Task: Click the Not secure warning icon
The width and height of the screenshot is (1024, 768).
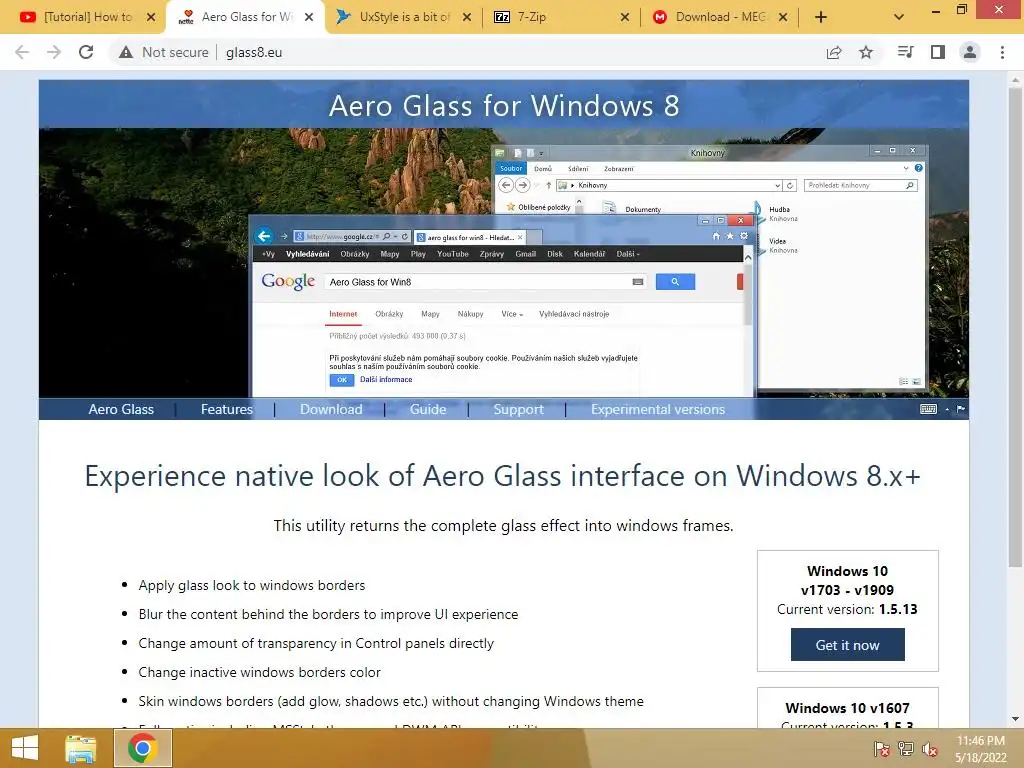Action: click(x=126, y=52)
